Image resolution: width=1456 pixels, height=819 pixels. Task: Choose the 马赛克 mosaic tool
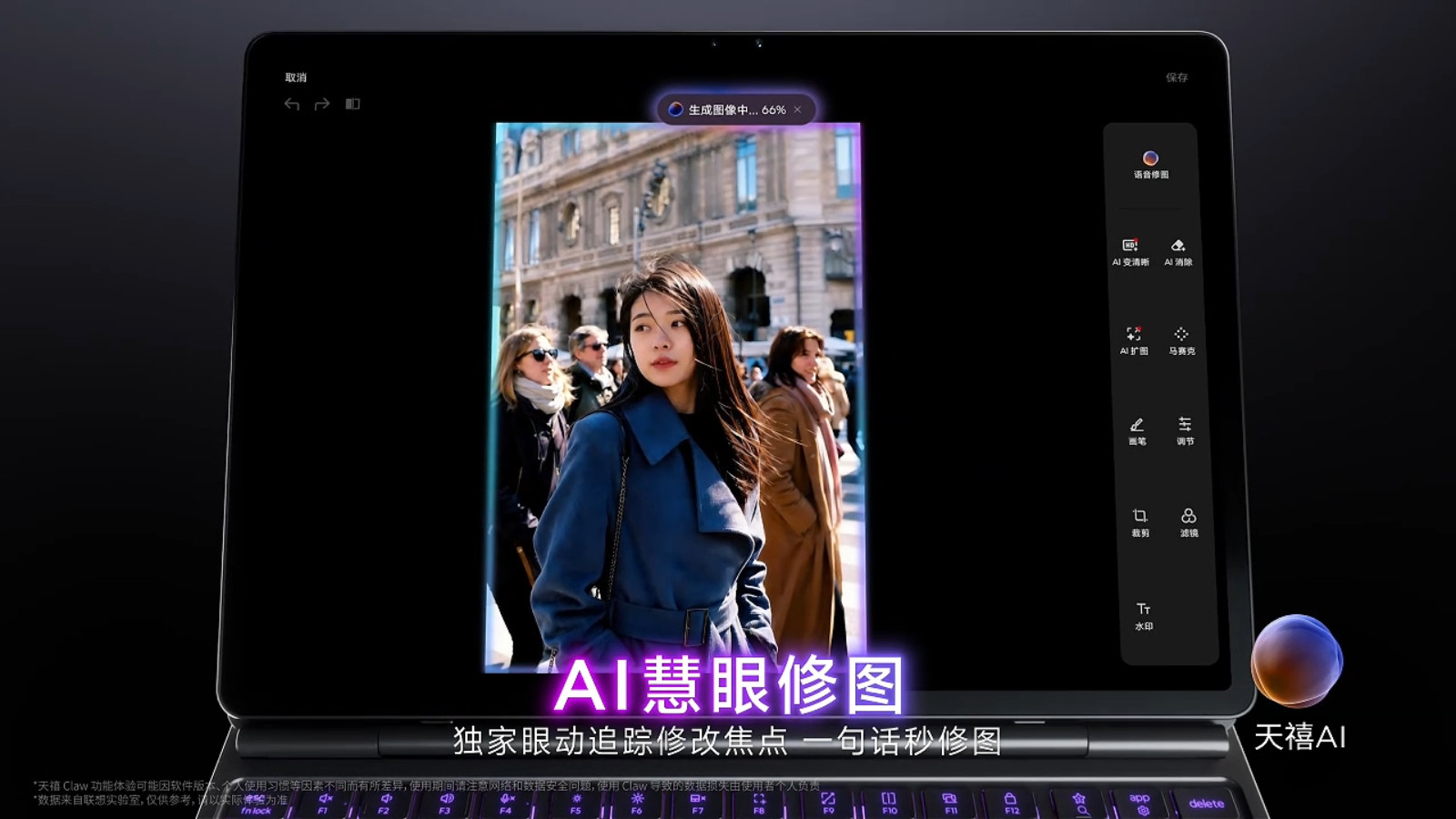1182,340
